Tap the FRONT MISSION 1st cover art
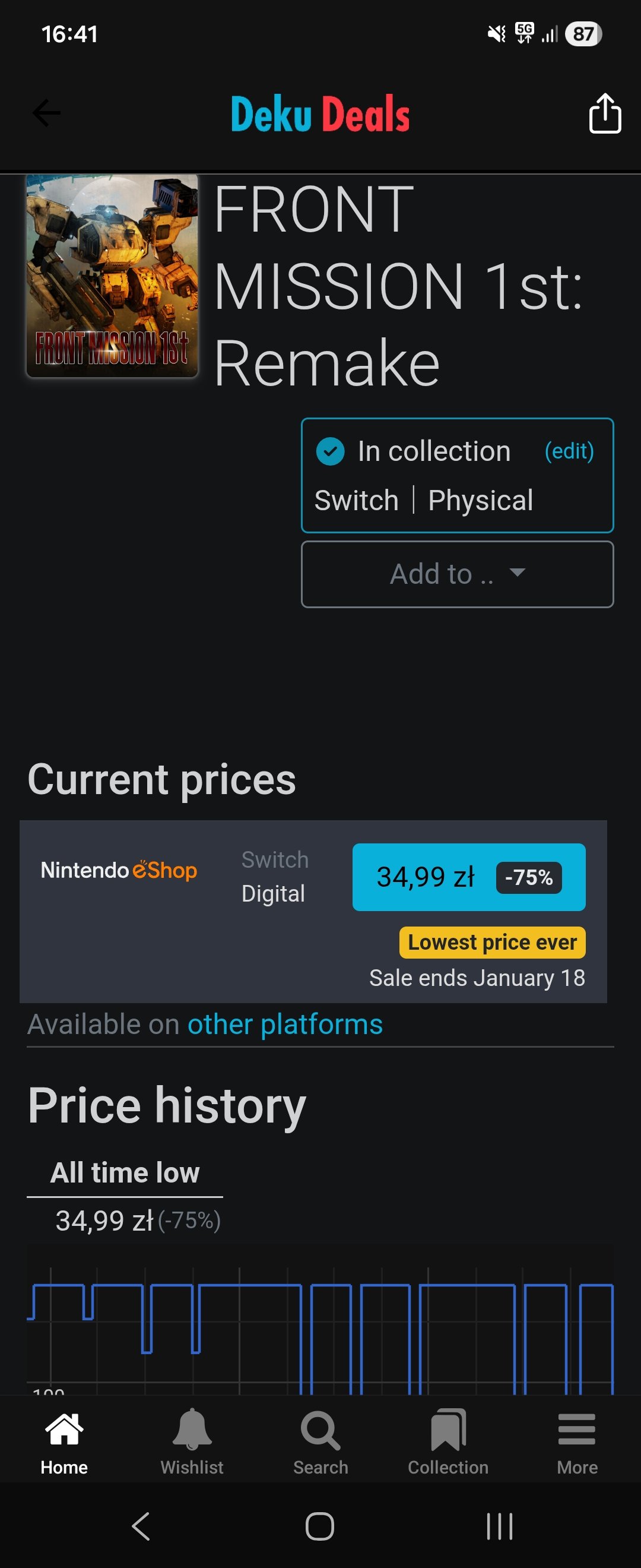Viewport: 641px width, 1568px height. pos(113,276)
